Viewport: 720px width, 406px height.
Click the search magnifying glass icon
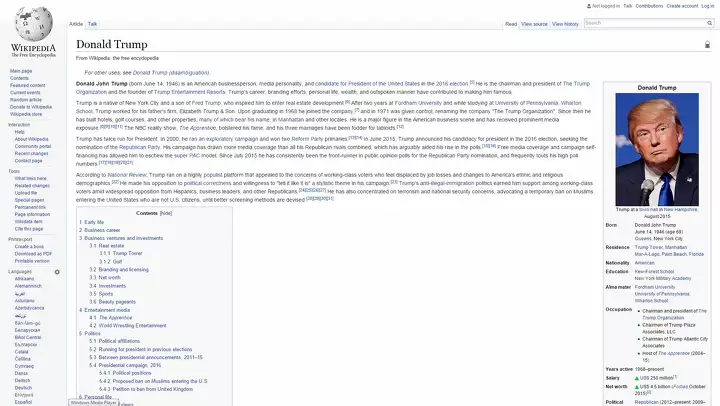point(708,23)
